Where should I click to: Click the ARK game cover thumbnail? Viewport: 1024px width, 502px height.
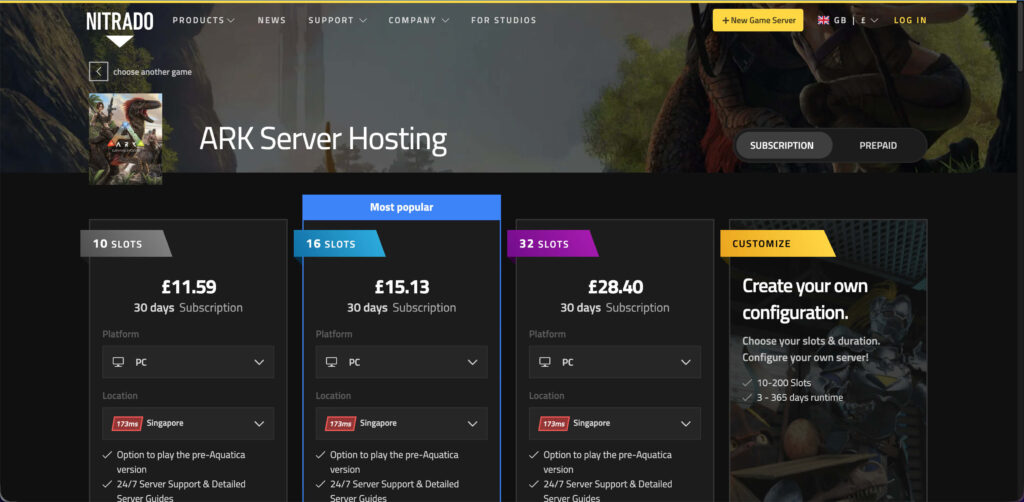tap(125, 138)
